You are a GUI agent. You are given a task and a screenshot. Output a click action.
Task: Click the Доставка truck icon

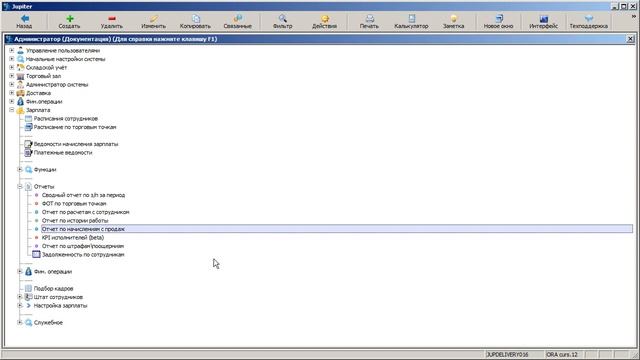20,93
